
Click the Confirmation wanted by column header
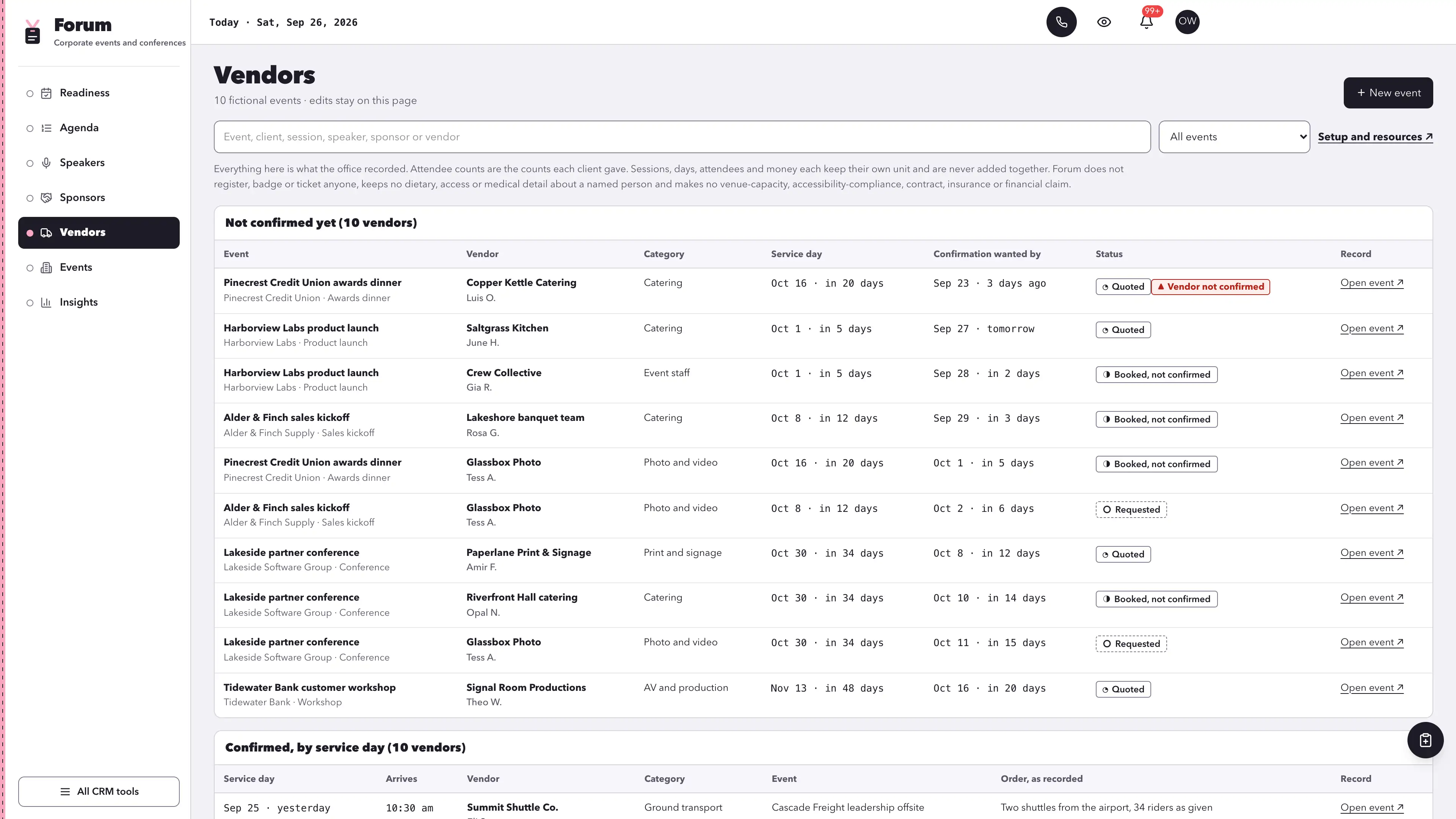point(986,254)
